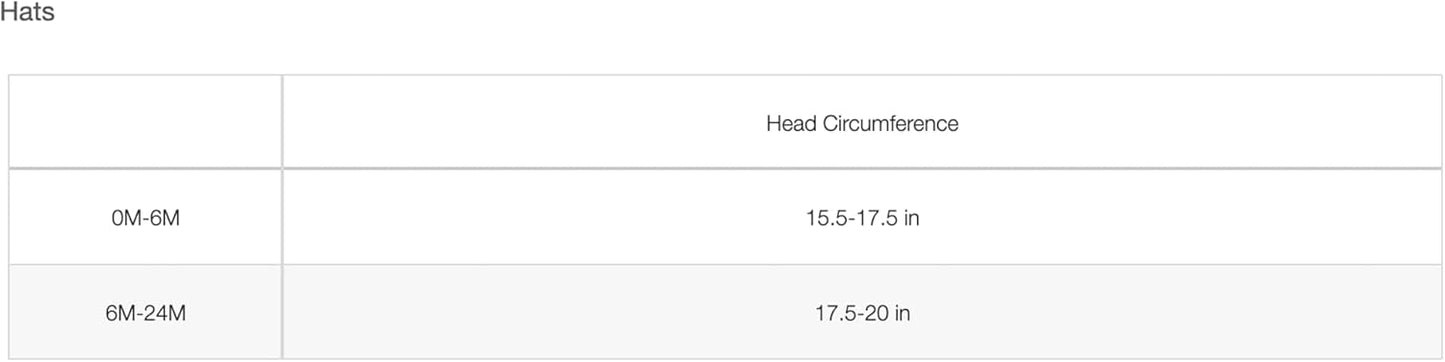
Task: Click the blank space left of Head Circumference text
Action: pos(524,122)
